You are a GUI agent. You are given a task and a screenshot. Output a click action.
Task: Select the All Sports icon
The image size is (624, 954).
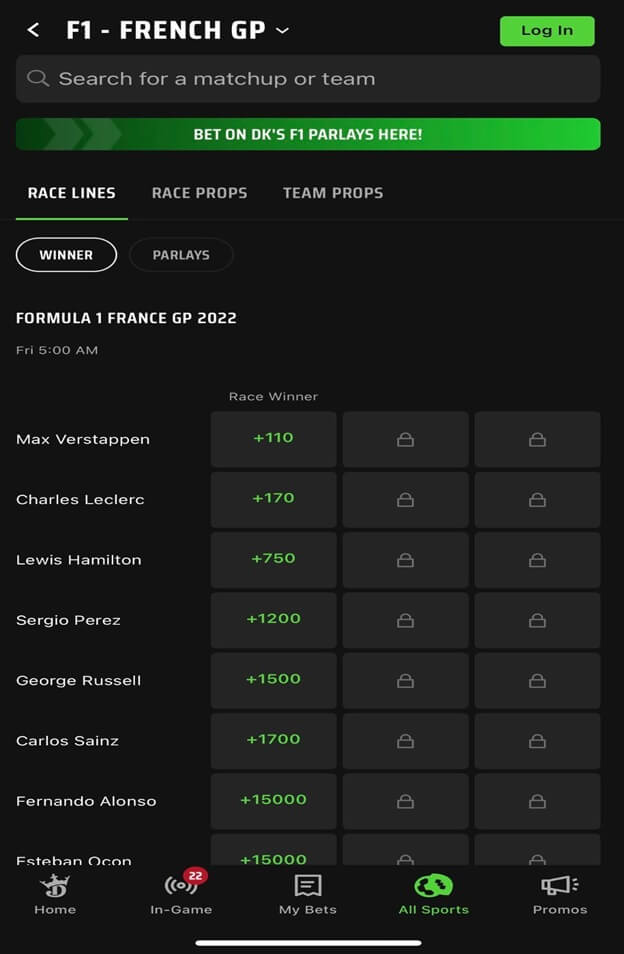(x=434, y=886)
